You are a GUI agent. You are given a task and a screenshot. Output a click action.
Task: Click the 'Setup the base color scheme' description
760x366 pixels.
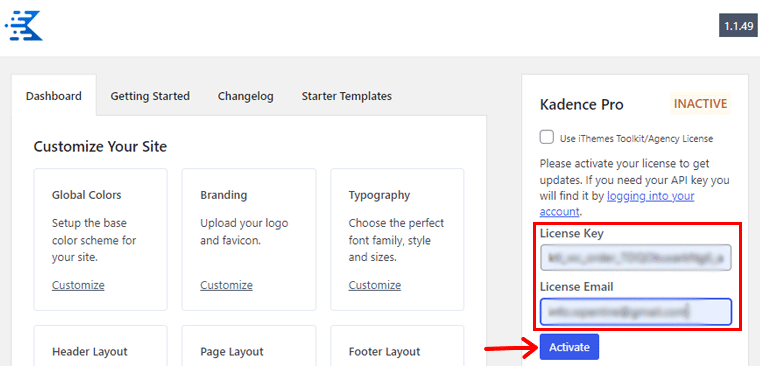[x=94, y=240]
